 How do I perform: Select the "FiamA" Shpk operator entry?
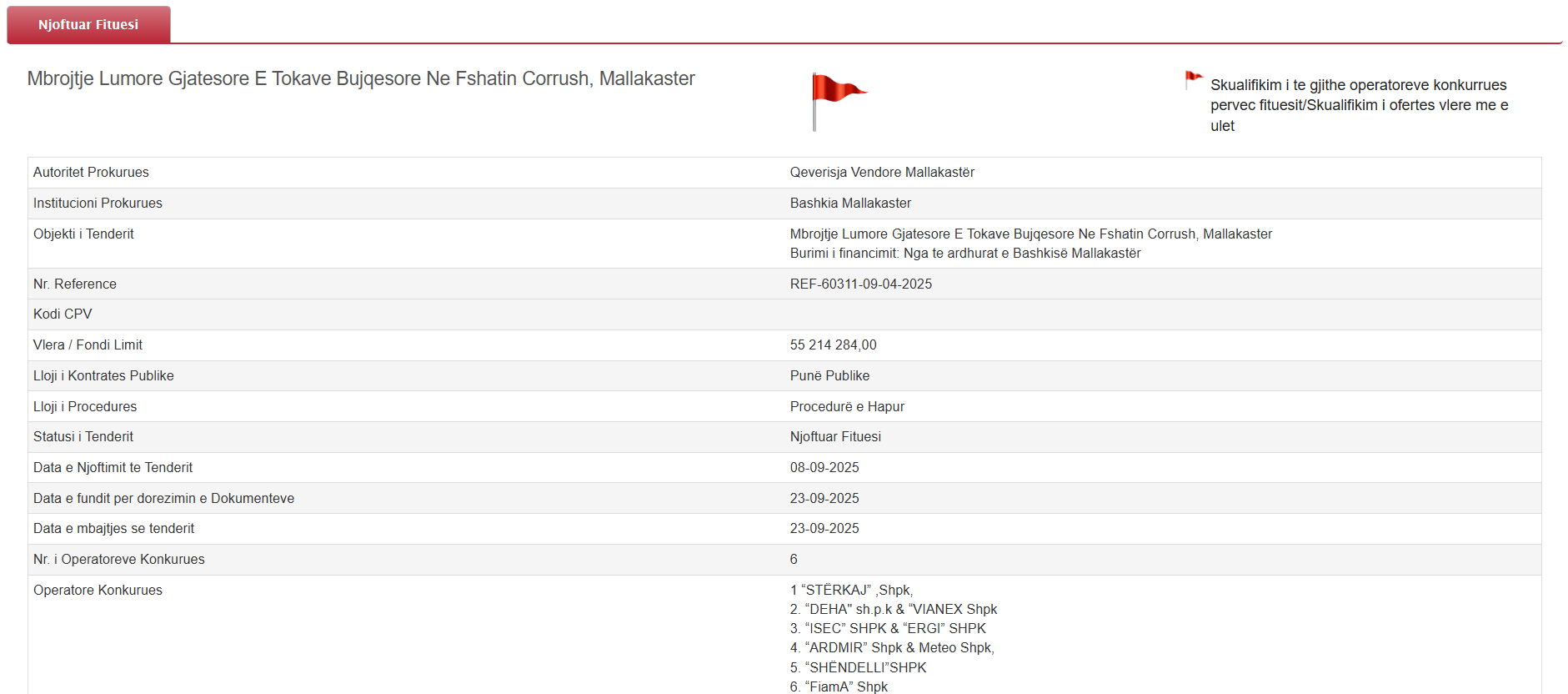(839, 686)
